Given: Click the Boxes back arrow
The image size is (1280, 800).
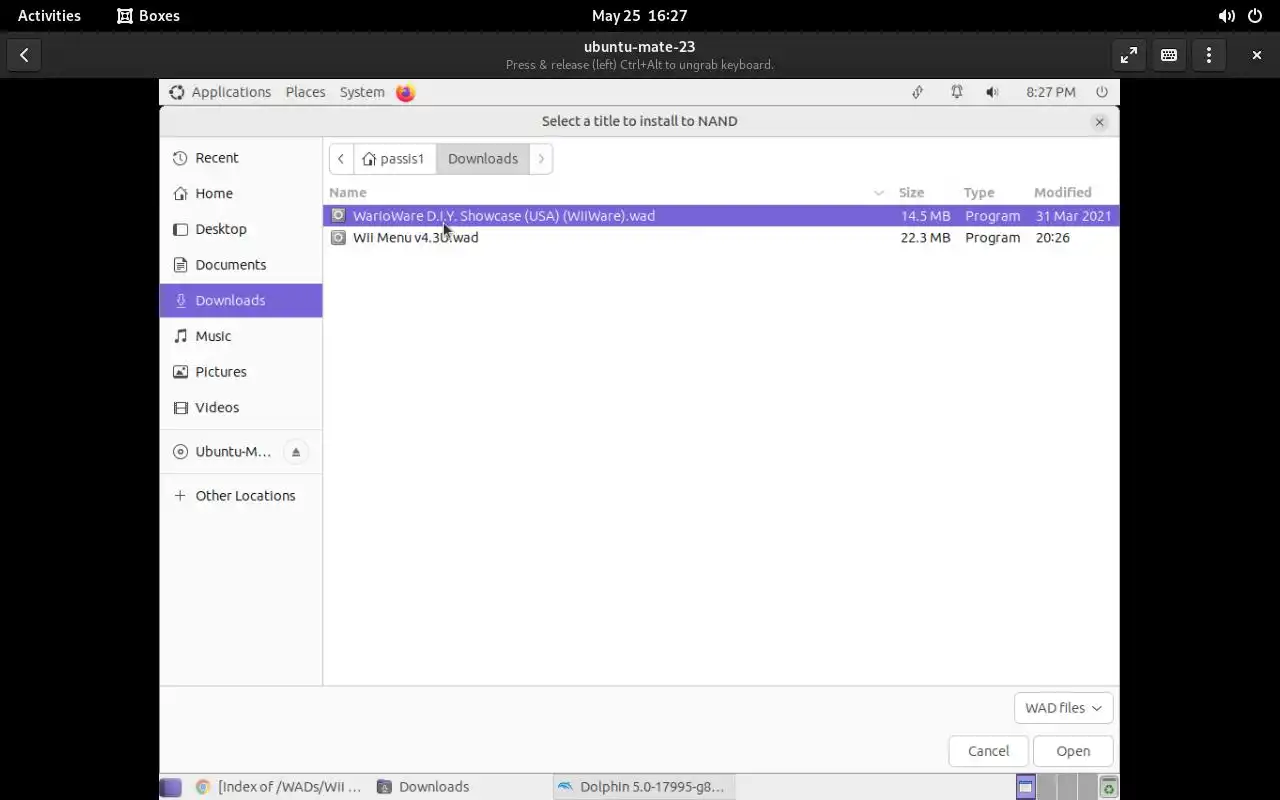Looking at the screenshot, I should [x=24, y=55].
